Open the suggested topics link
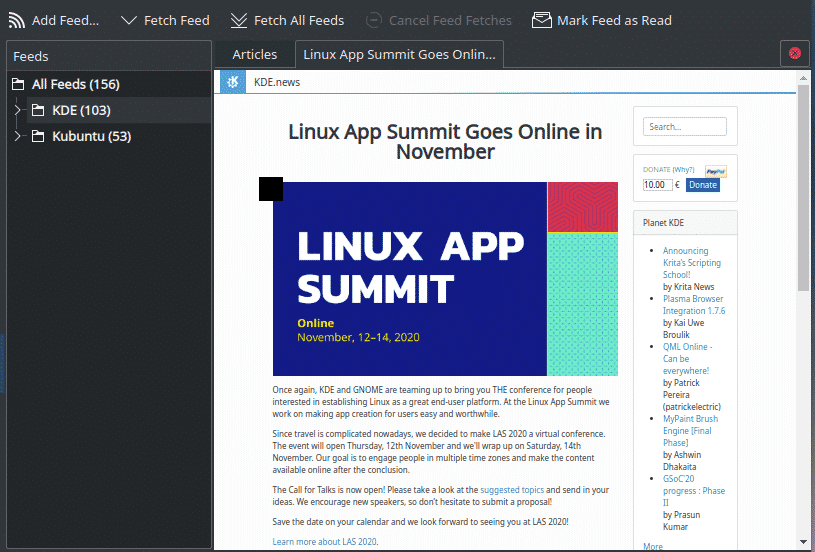 (x=512, y=490)
